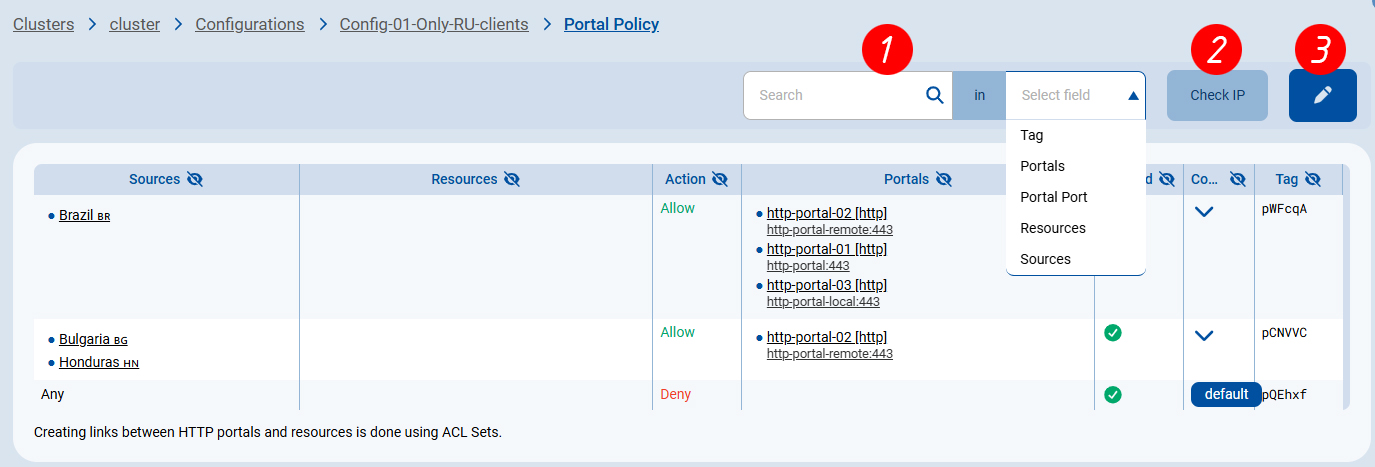Expand the chevron in the Bulgaria/Honduras row
1375x467 pixels.
pyautogui.click(x=1204, y=336)
